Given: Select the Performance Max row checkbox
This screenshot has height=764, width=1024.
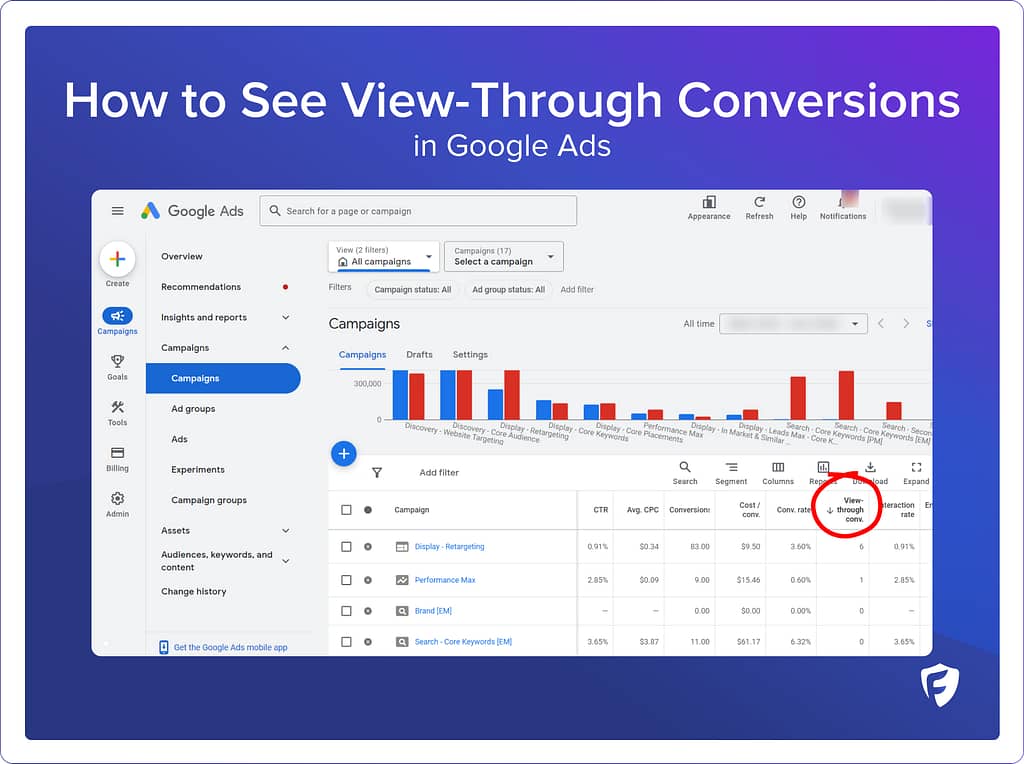Looking at the screenshot, I should point(346,580).
